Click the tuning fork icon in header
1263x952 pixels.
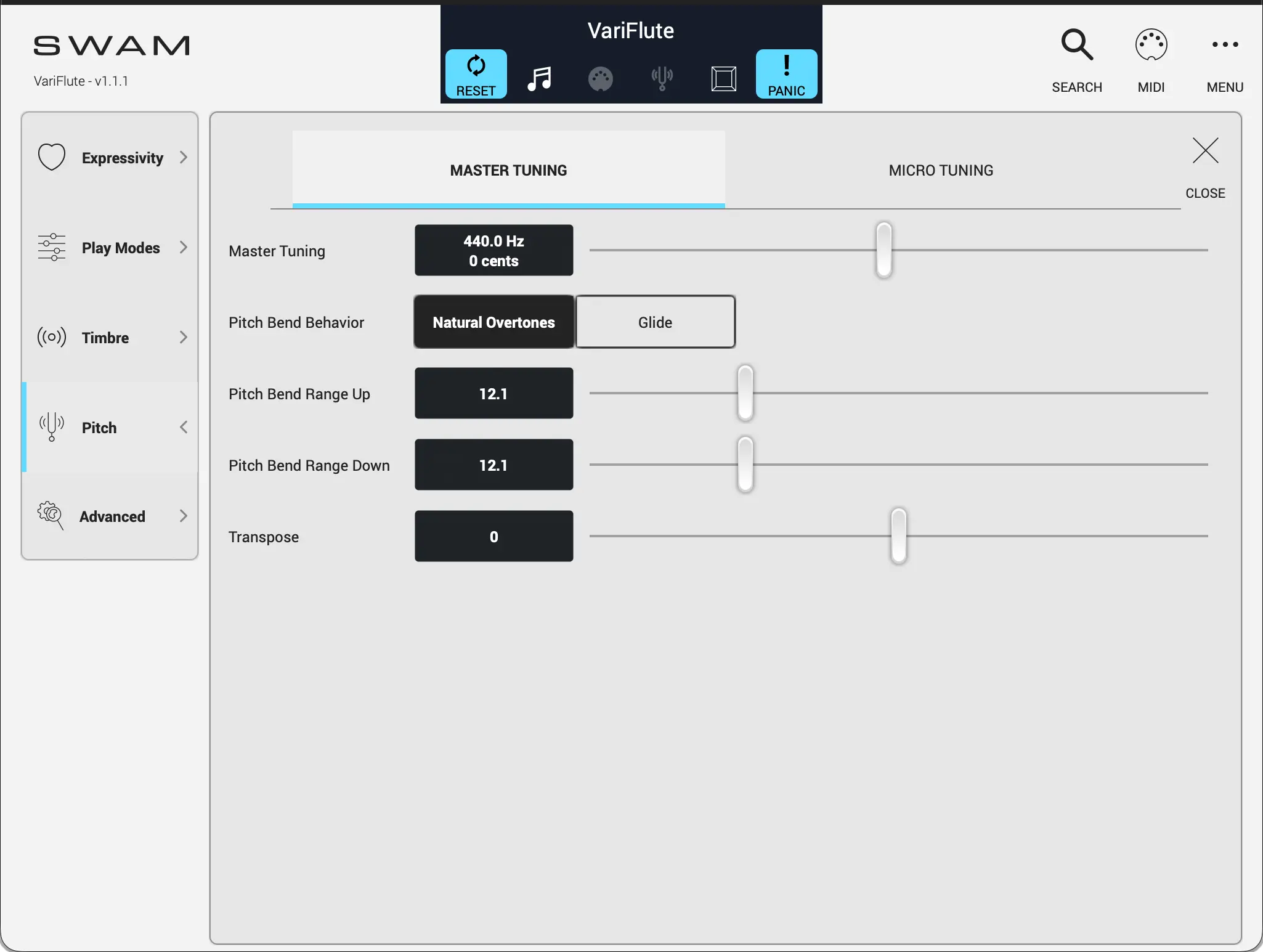[662, 79]
